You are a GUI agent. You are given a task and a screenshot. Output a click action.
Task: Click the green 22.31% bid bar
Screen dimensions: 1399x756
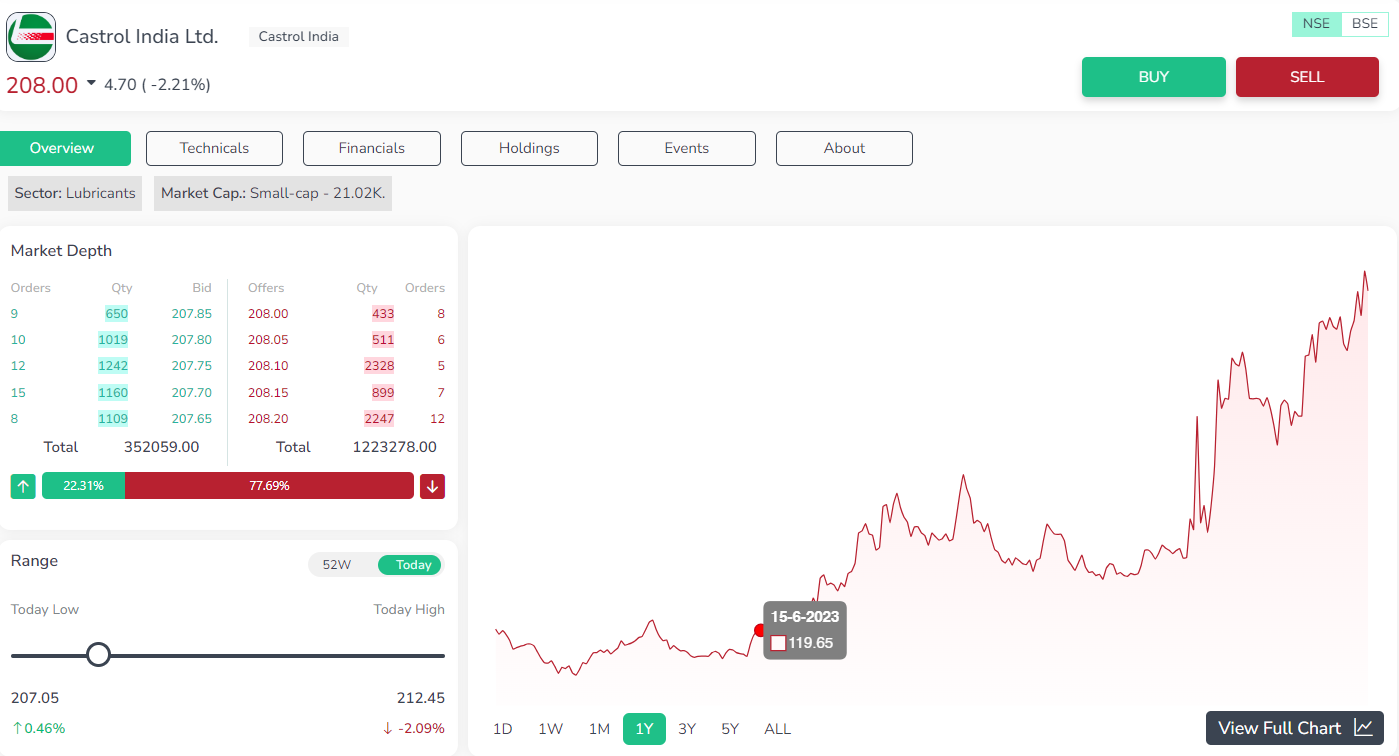[x=83, y=486]
